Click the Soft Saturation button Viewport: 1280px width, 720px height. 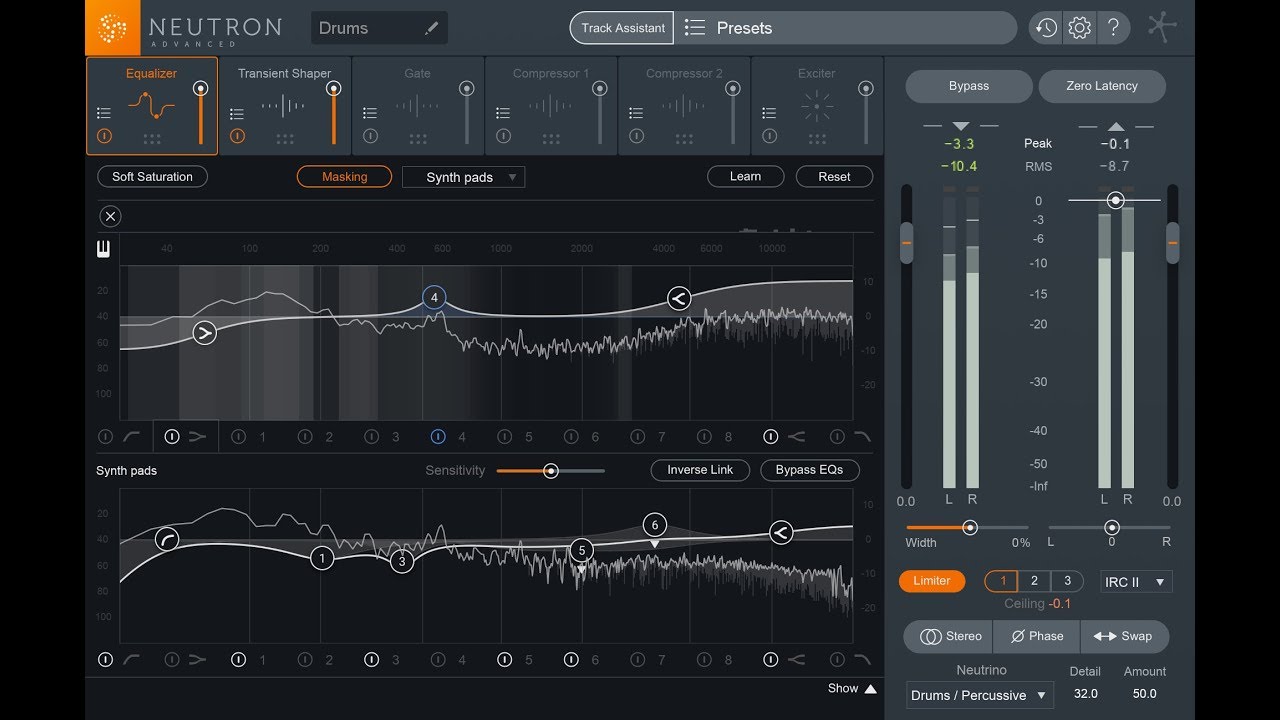[152, 177]
